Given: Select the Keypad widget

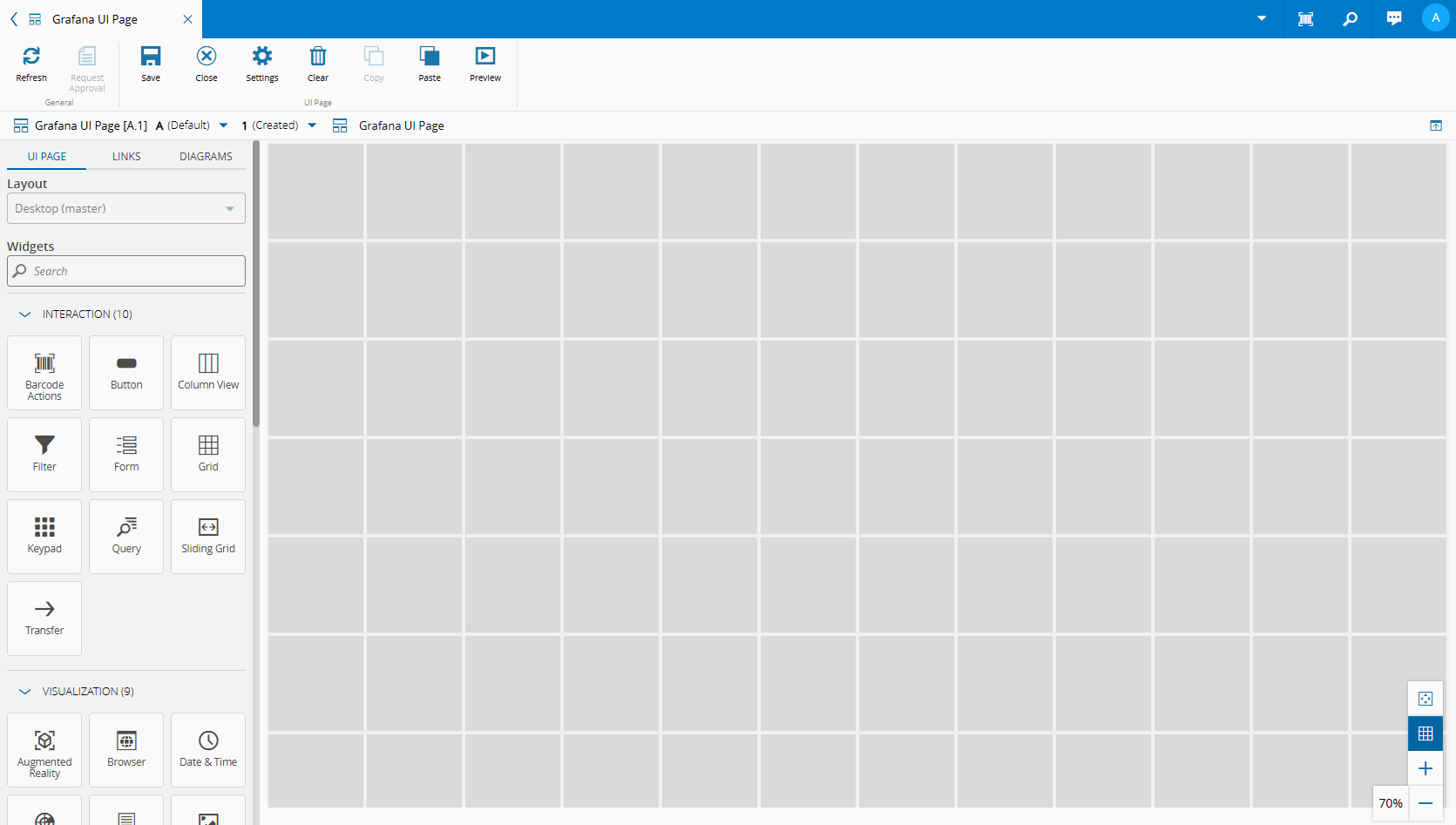Looking at the screenshot, I should coord(44,537).
